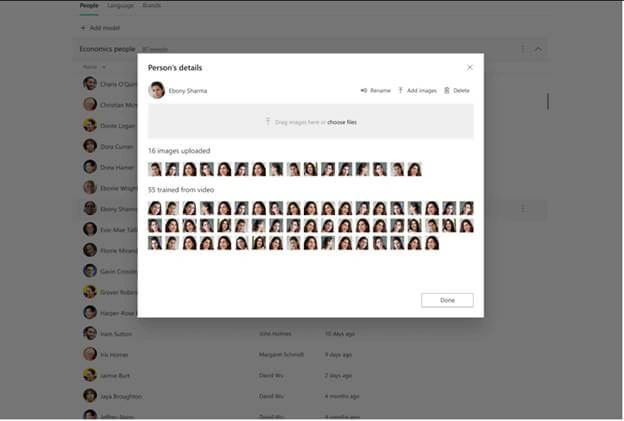The image size is (624, 421).
Task: Switch to the Brands tab
Action: [x=152, y=6]
